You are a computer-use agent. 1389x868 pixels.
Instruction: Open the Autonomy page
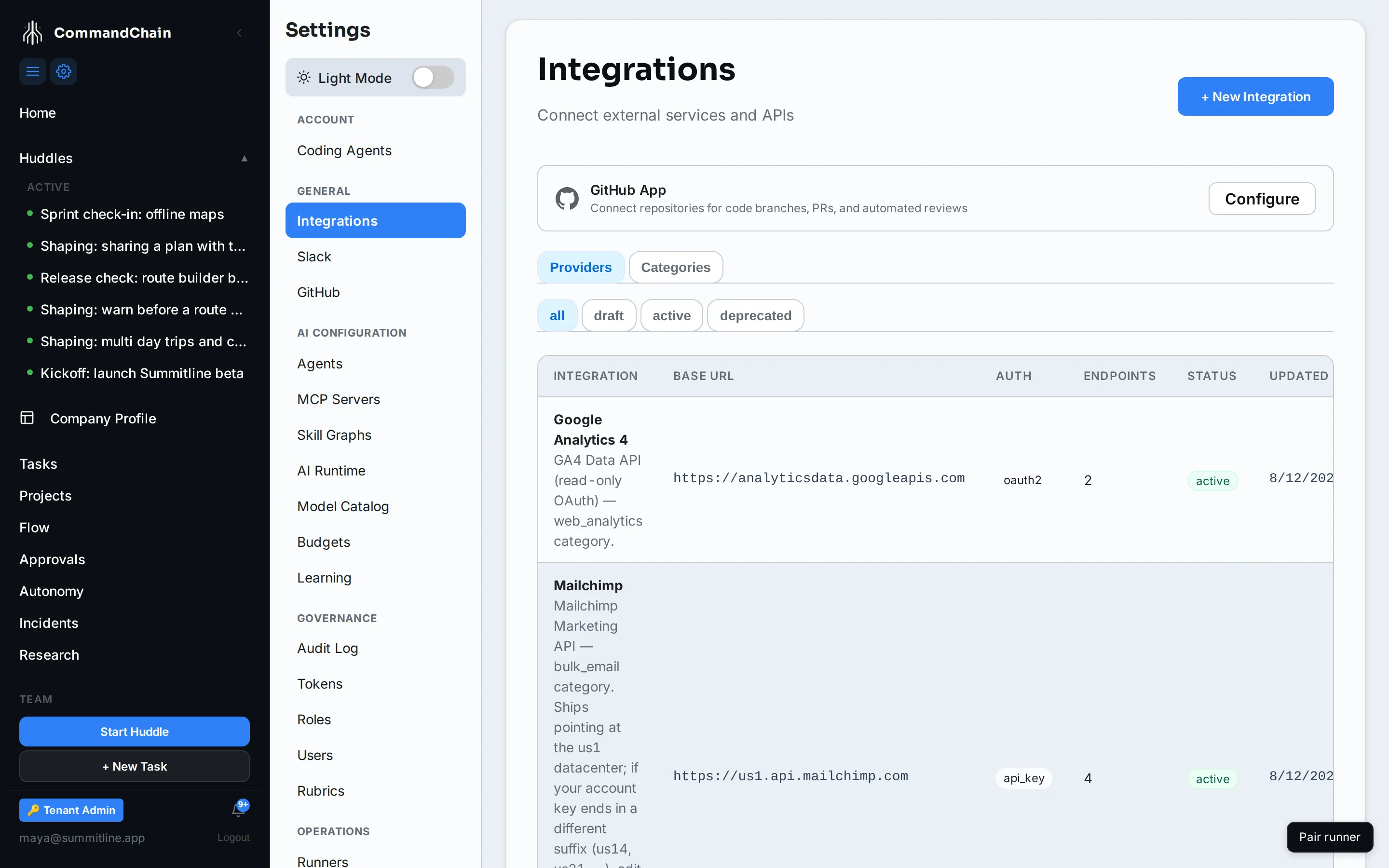[x=51, y=591]
